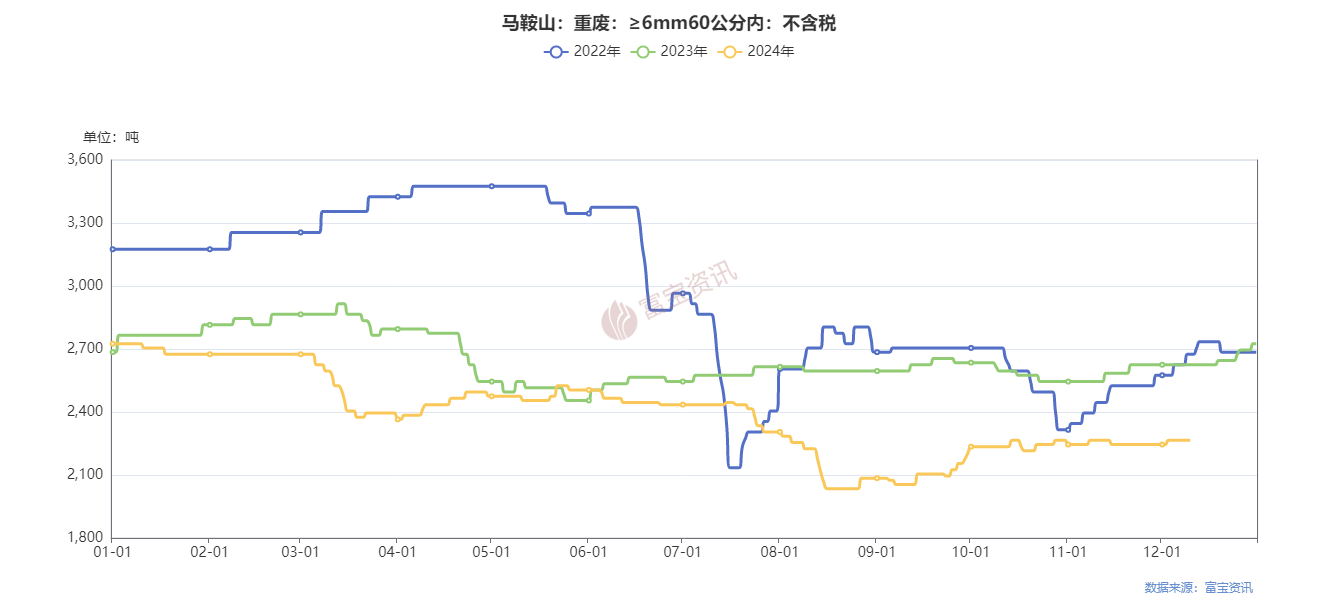
Task: Select the 11-01 point on the blue 2022 line
Action: [1068, 429]
